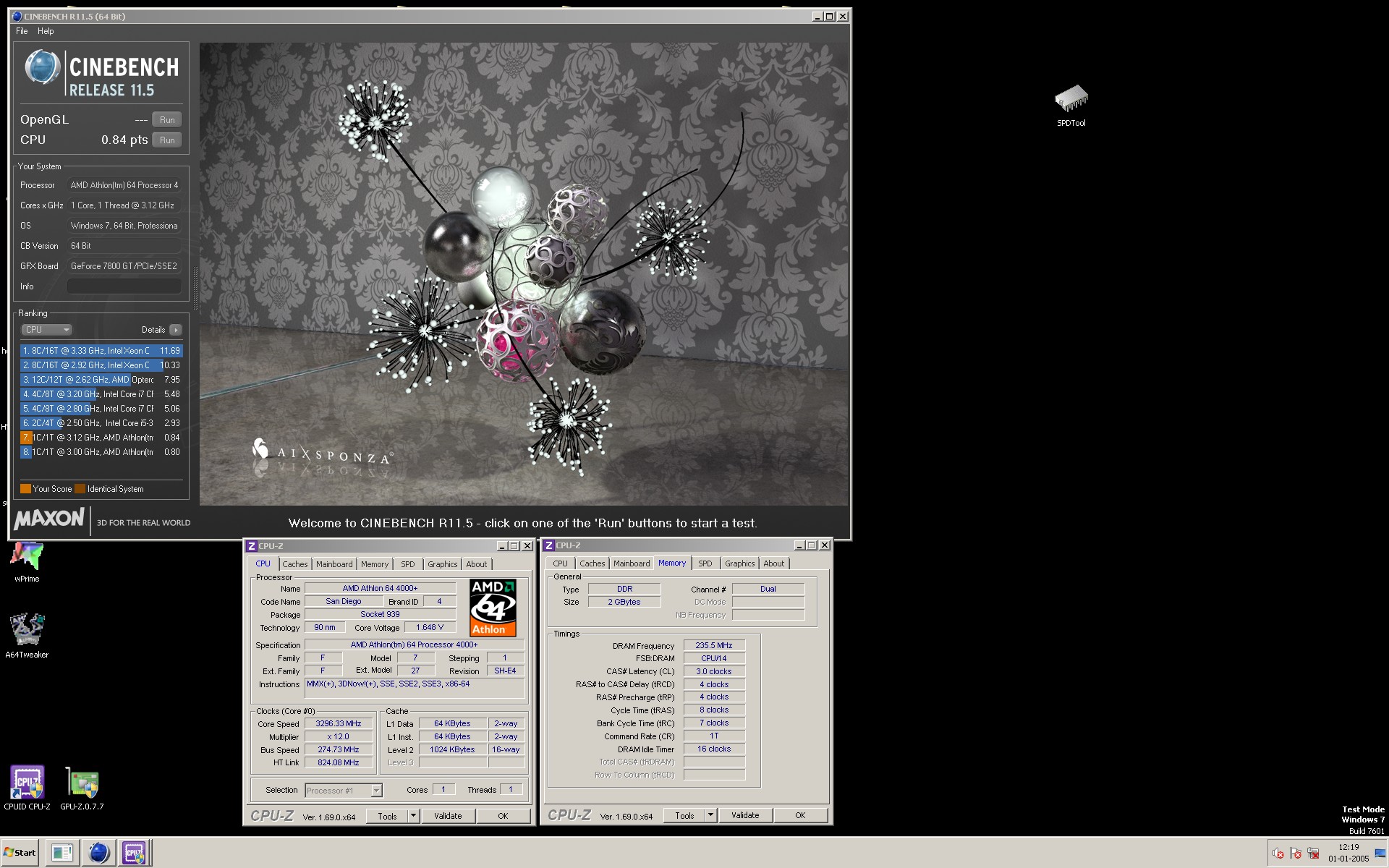Expand Tools dropdown arrow in left CPU-Z
The width and height of the screenshot is (1389, 868).
click(x=413, y=816)
